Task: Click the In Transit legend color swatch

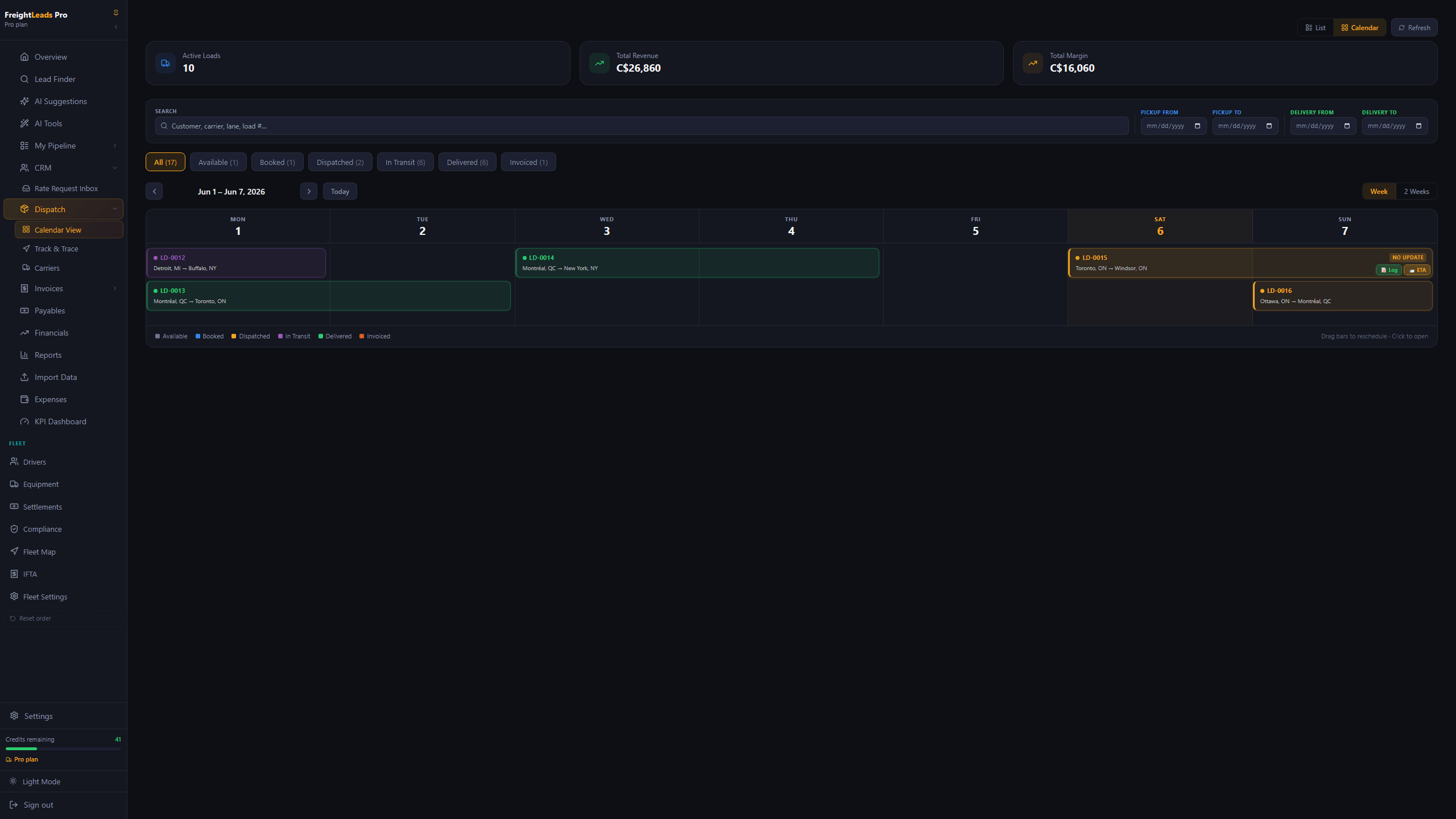Action: [x=280, y=336]
